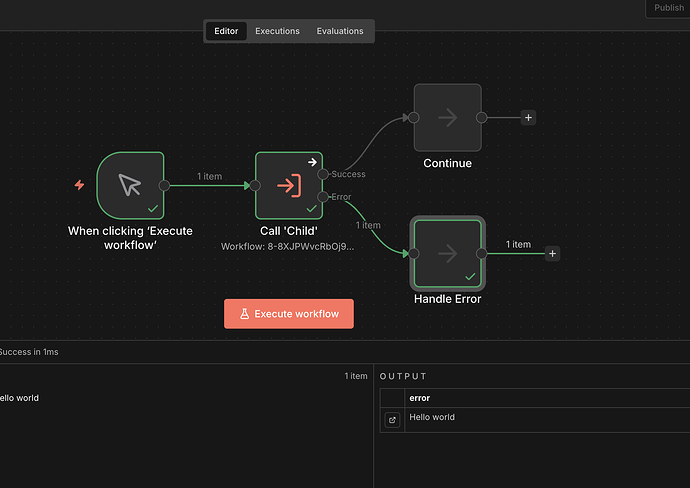Click the trigger node's output connector dot

165,185
